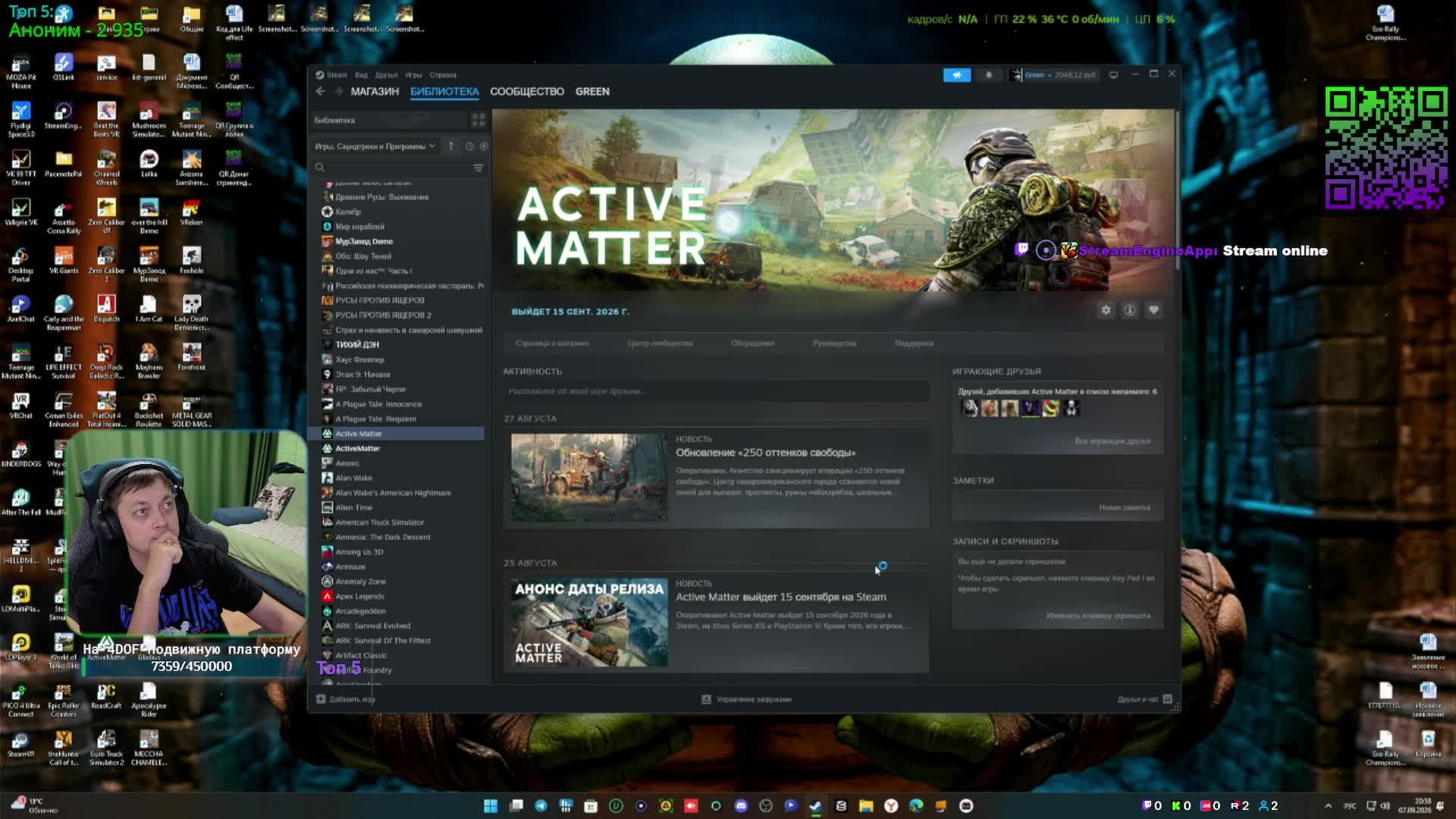The image size is (1456, 819).
Task: Open Discord from the taskbar
Action: [741, 806]
